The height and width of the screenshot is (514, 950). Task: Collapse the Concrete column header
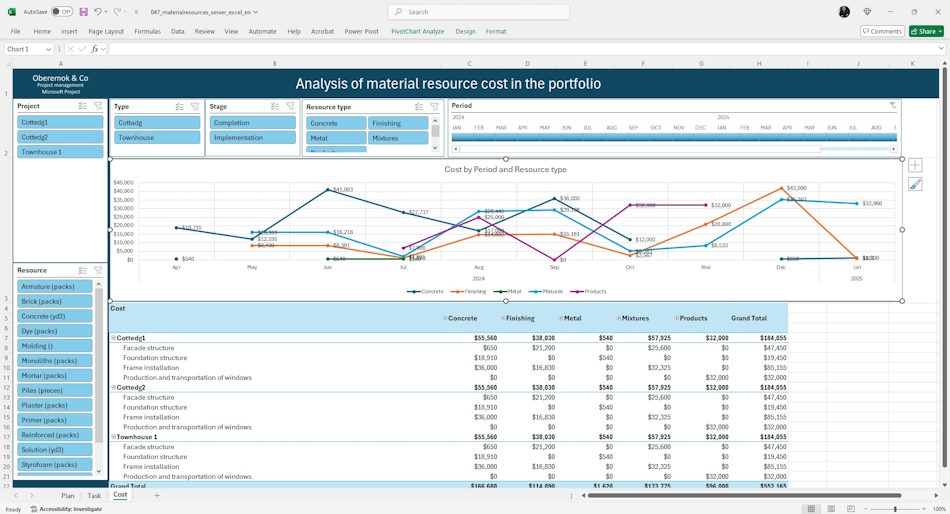point(445,318)
